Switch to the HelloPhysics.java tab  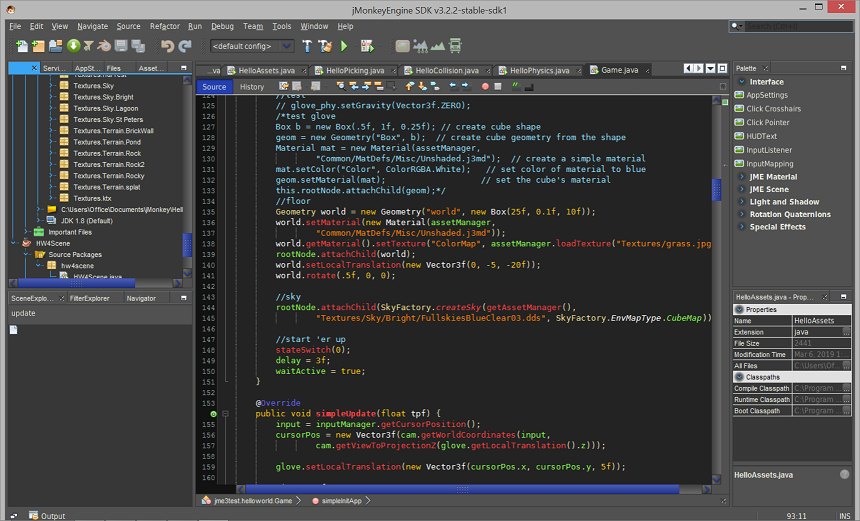coord(539,70)
